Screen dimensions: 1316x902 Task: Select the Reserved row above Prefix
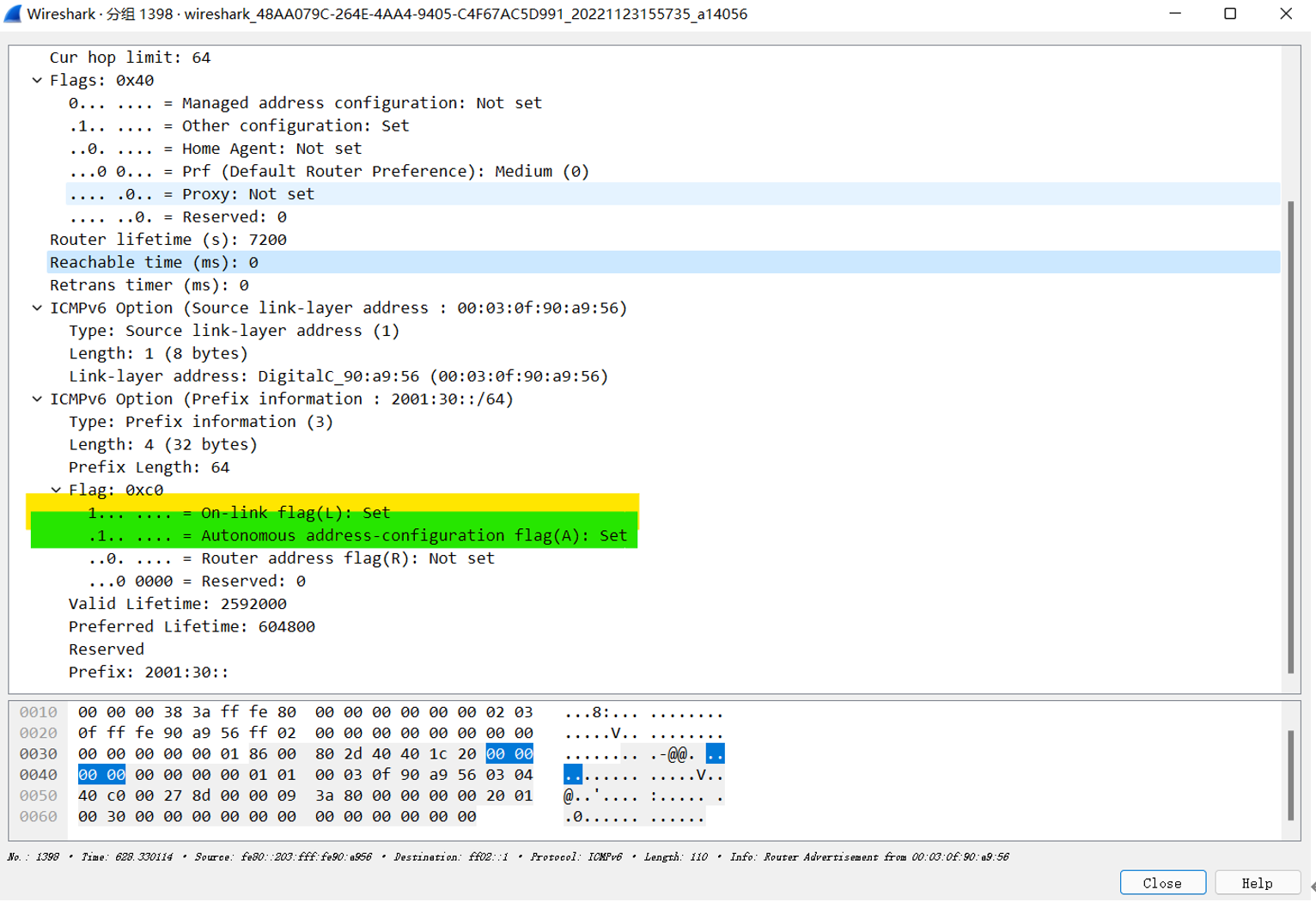[673, 649]
